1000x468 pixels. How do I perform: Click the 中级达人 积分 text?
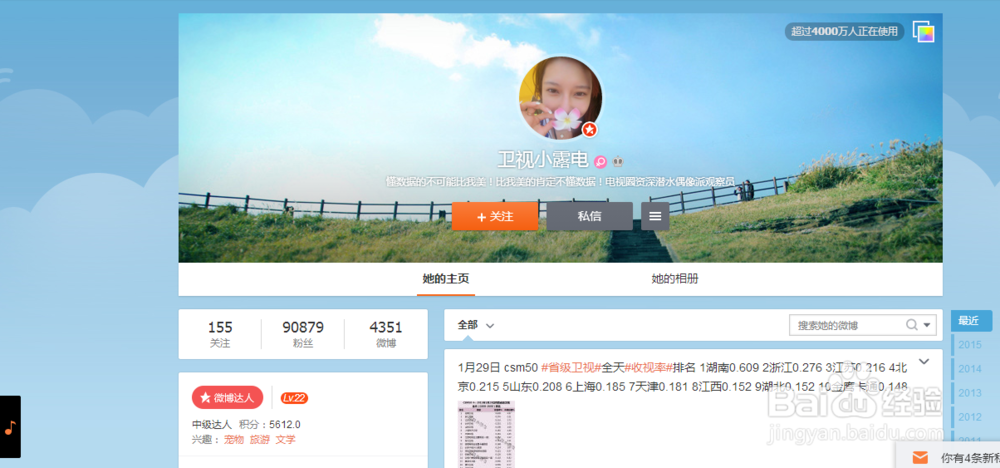tap(246, 424)
